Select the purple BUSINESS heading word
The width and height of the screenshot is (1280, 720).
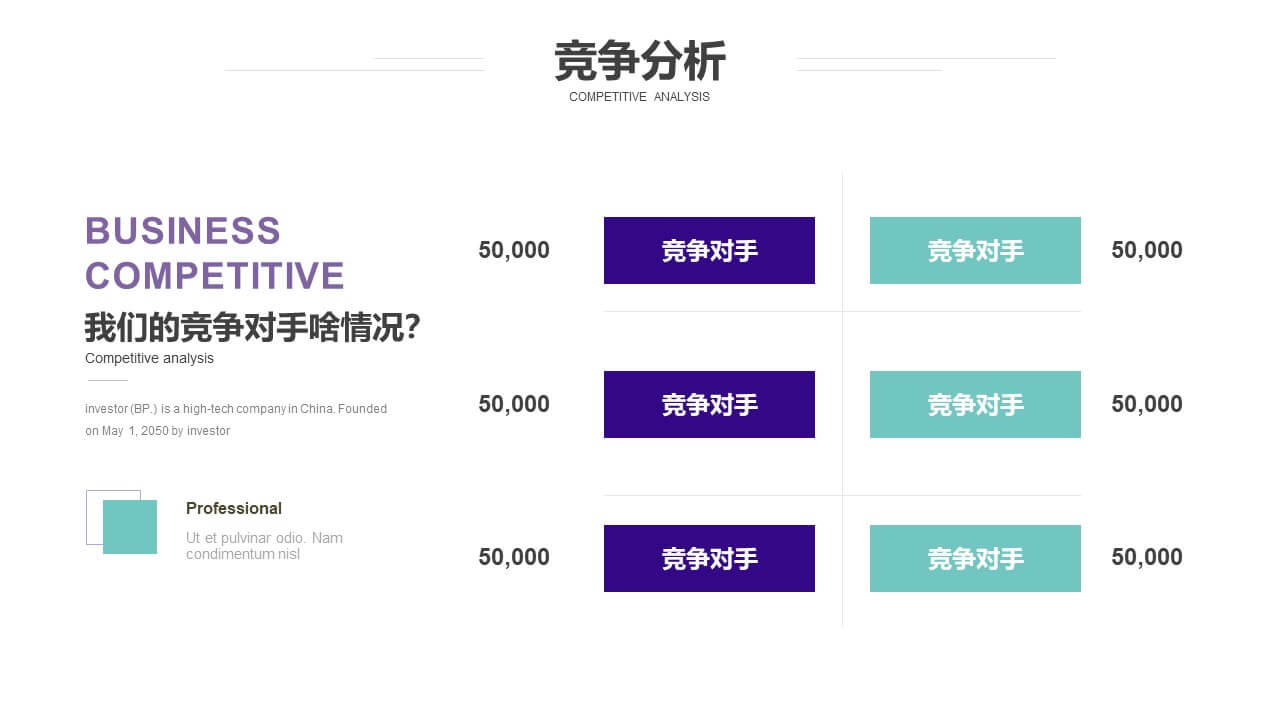[x=183, y=231]
